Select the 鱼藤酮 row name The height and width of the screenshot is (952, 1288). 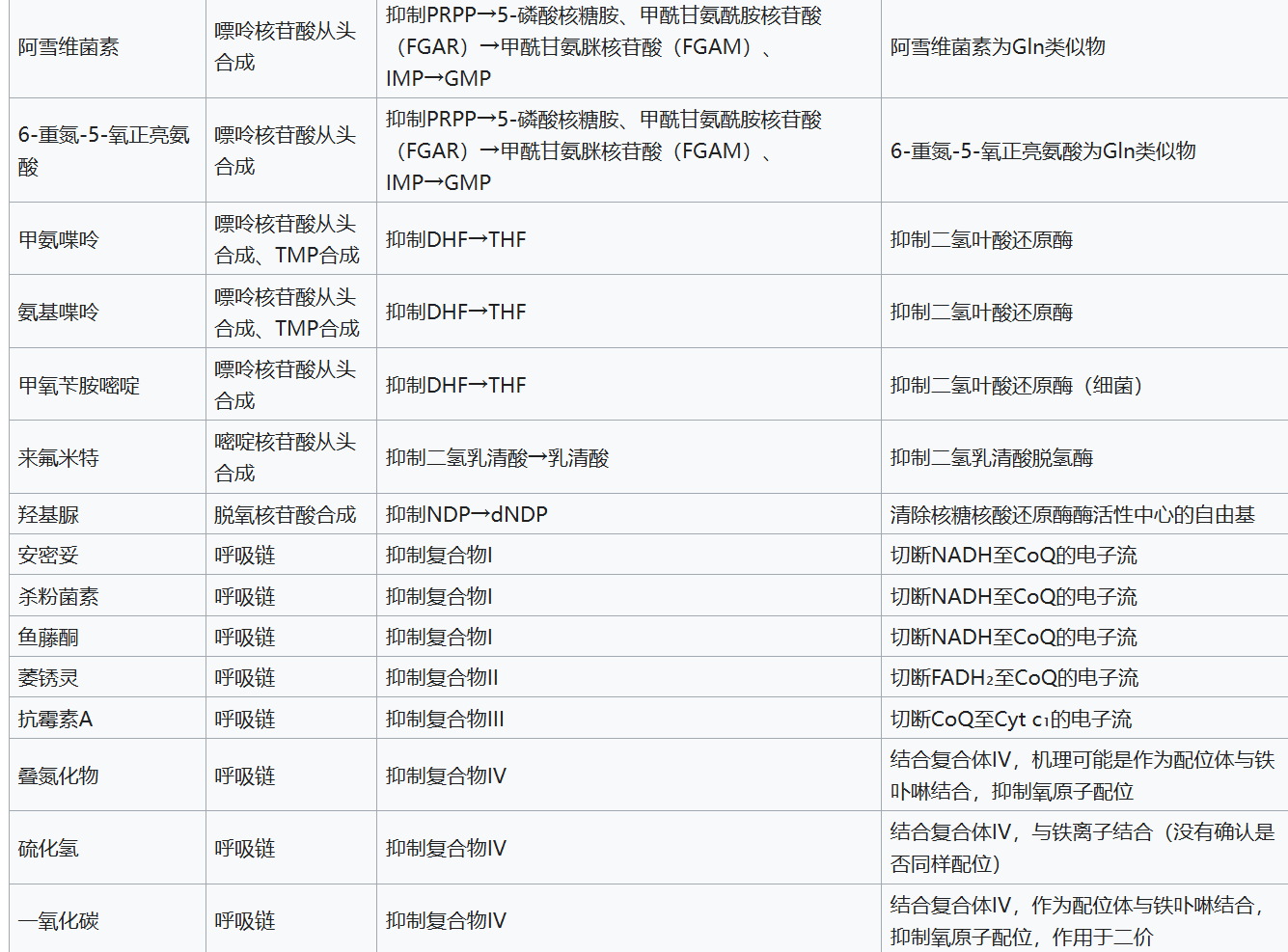point(49,638)
